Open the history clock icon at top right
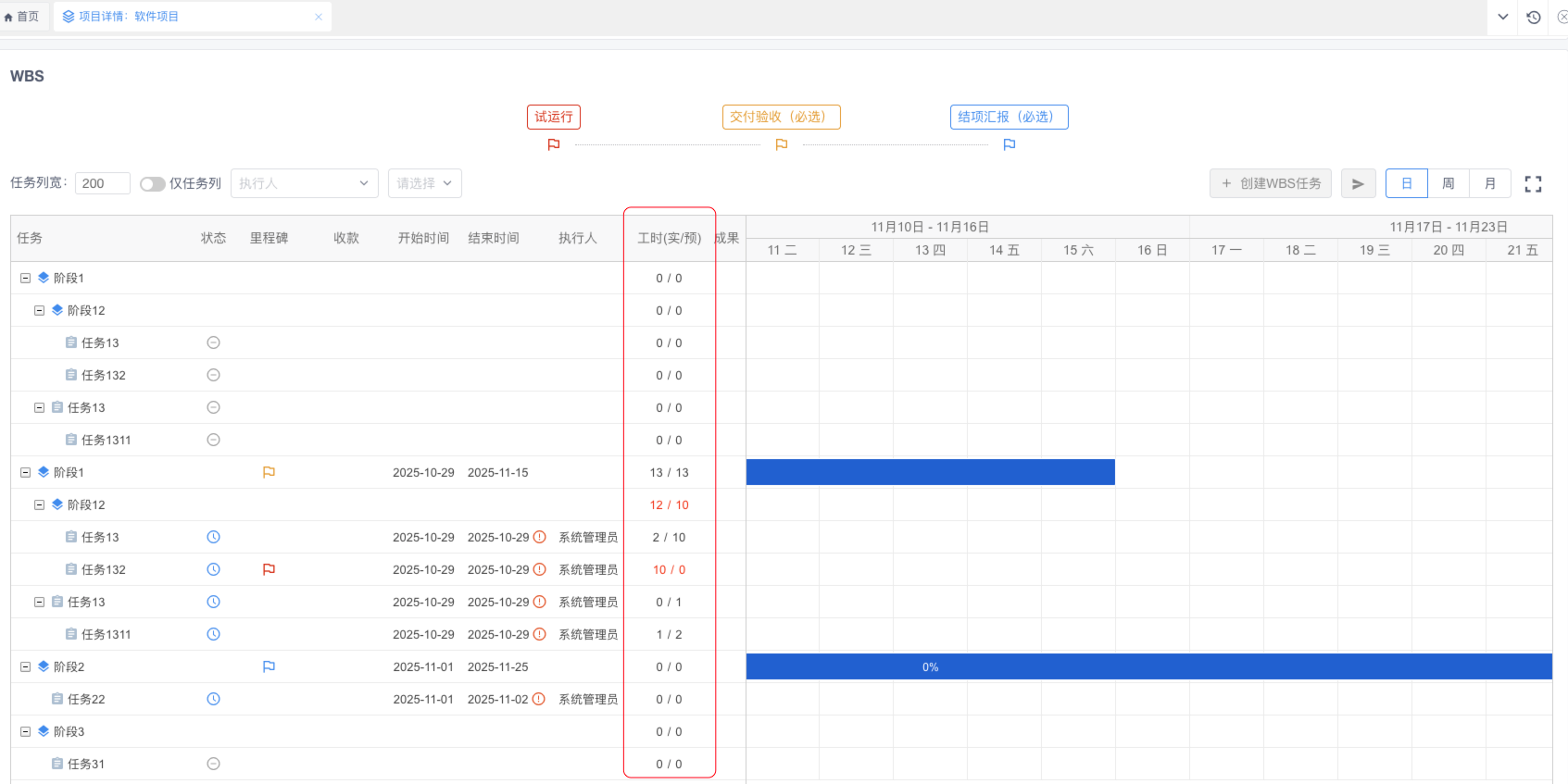1568x784 pixels. 1534,17
